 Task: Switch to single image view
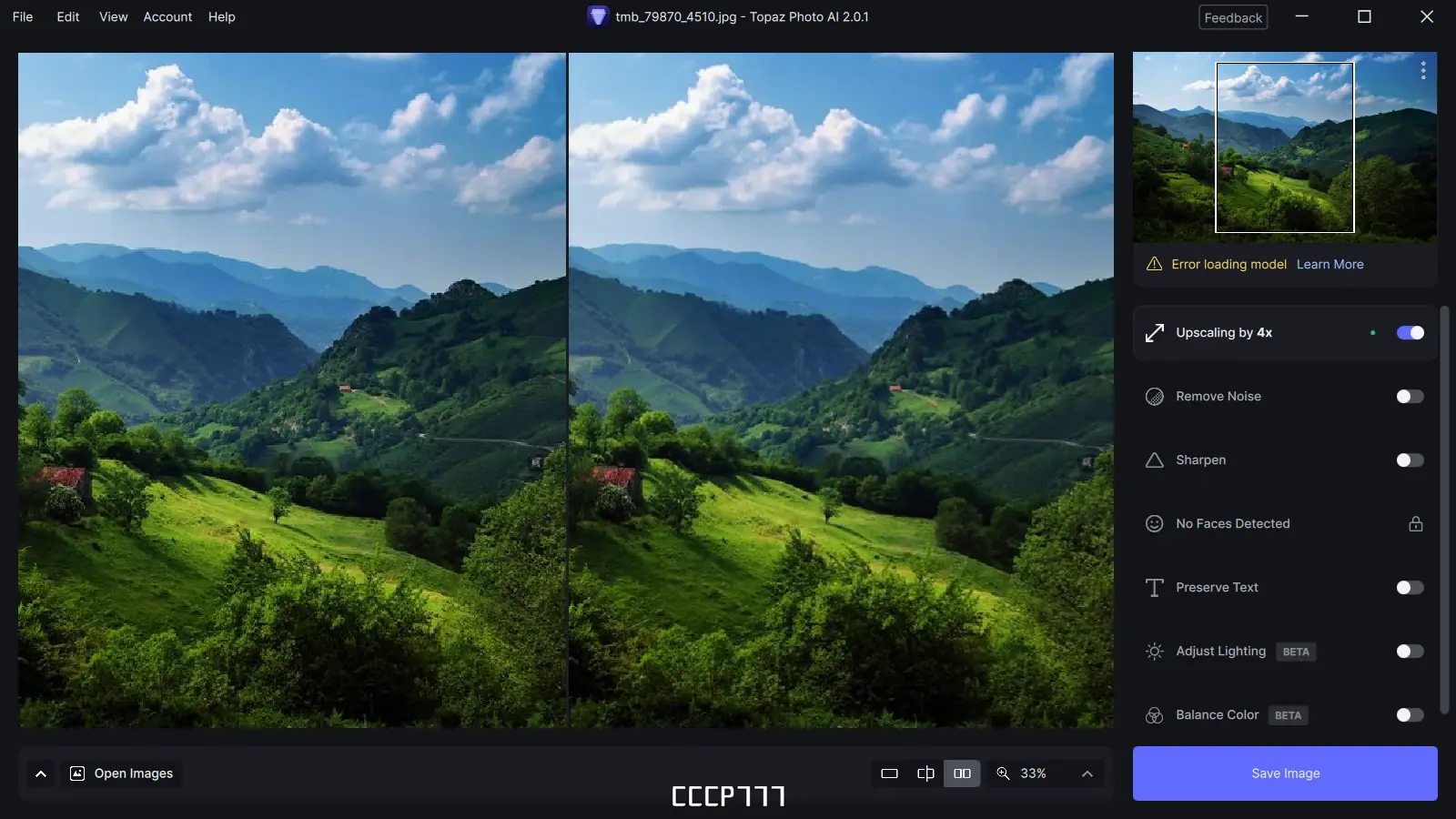click(890, 773)
